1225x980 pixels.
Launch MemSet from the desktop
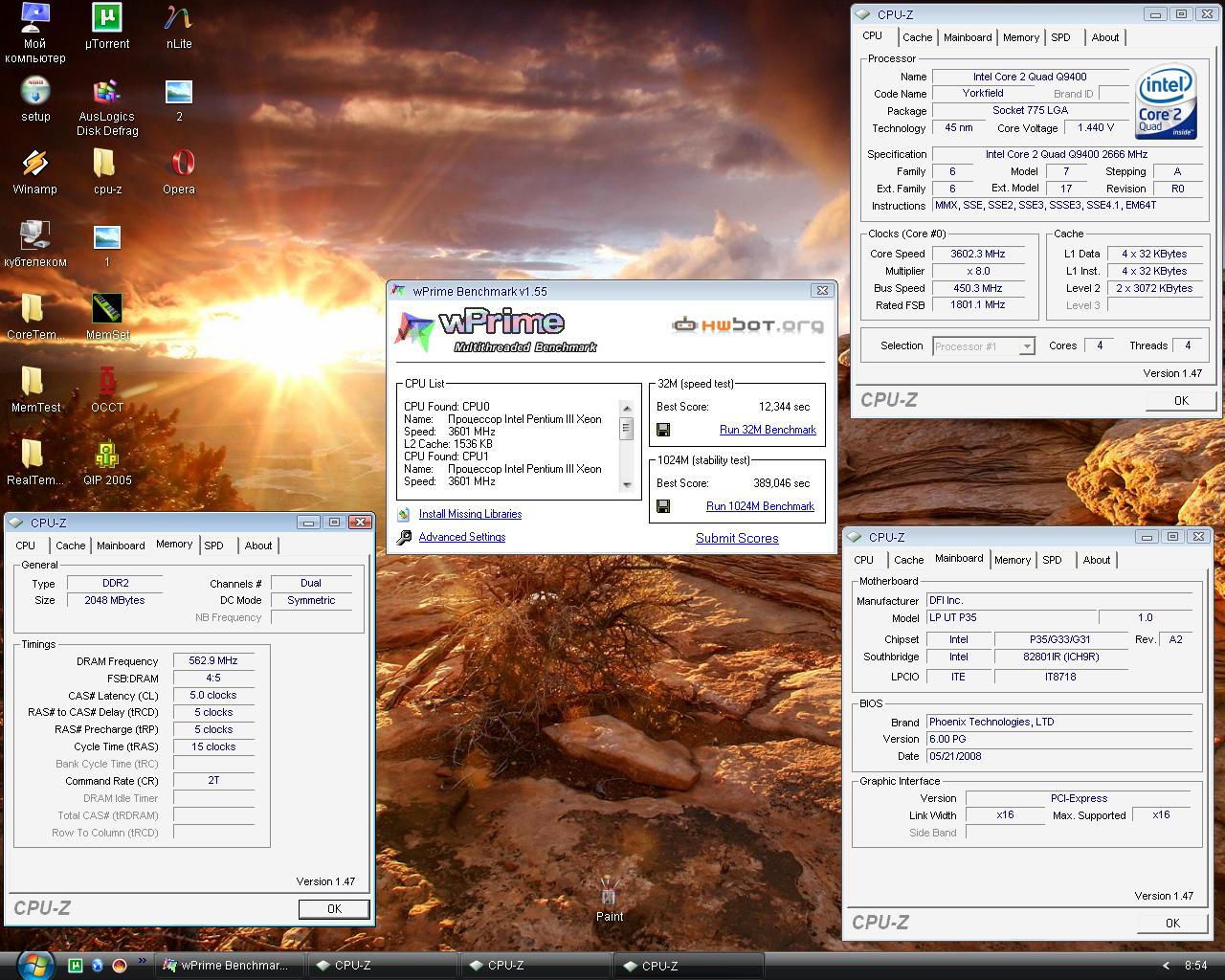107,318
